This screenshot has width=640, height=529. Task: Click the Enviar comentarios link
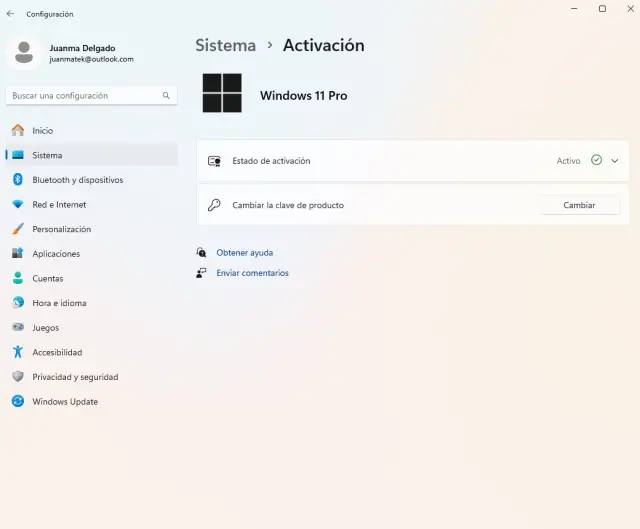pyautogui.click(x=252, y=273)
